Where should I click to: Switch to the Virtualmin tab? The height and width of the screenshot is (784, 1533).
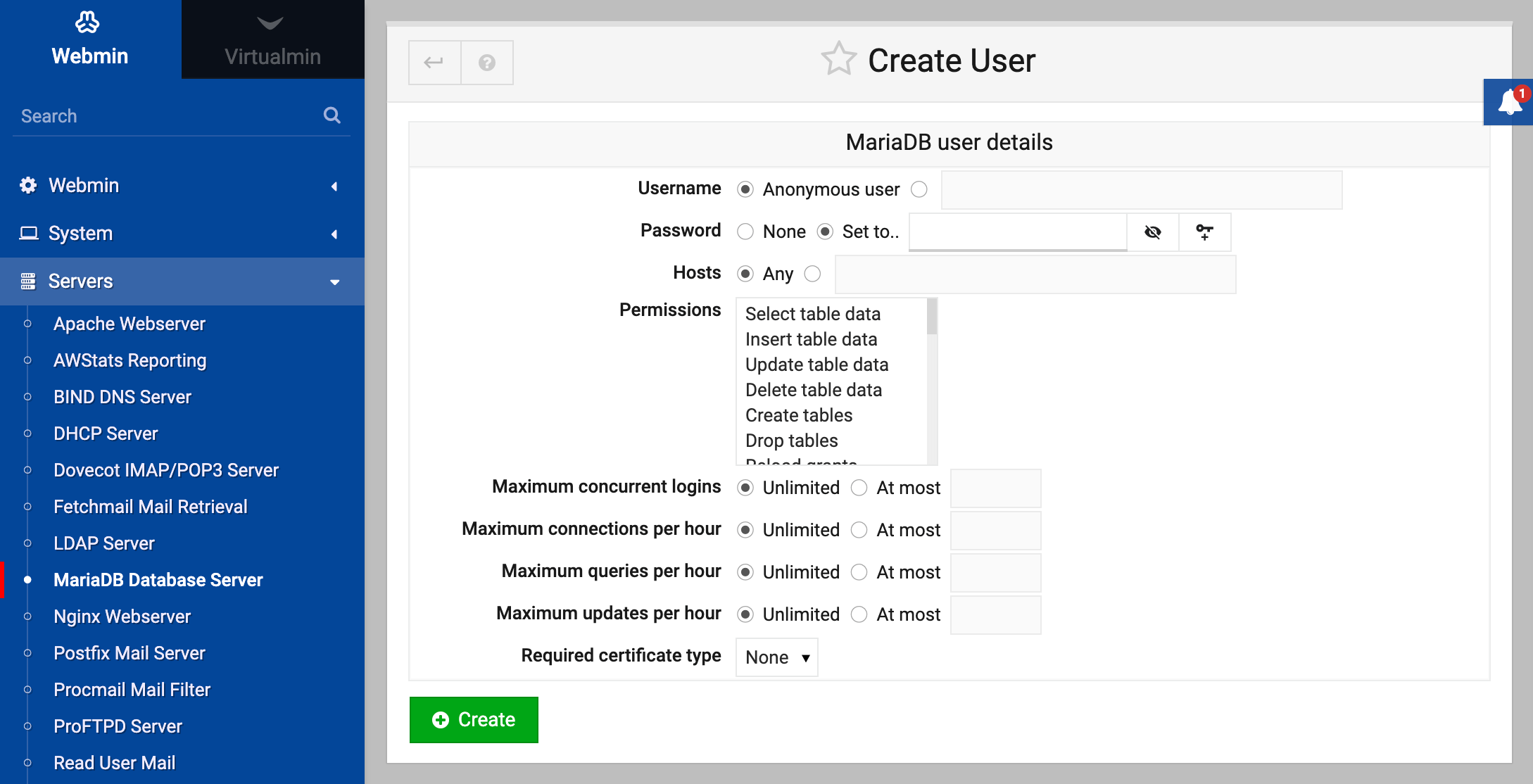coord(272,39)
